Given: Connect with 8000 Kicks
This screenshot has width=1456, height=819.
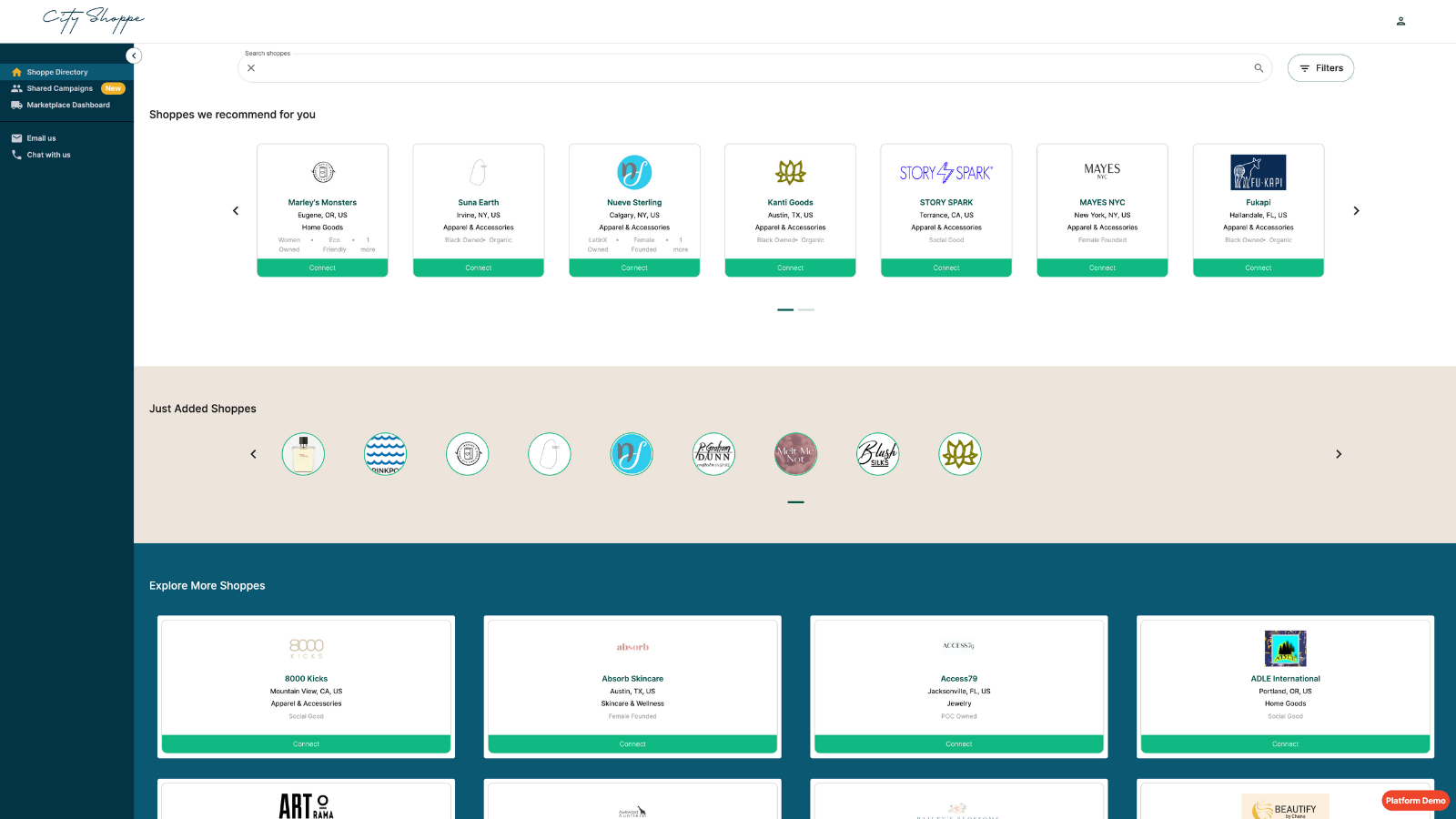Looking at the screenshot, I should coord(307,743).
